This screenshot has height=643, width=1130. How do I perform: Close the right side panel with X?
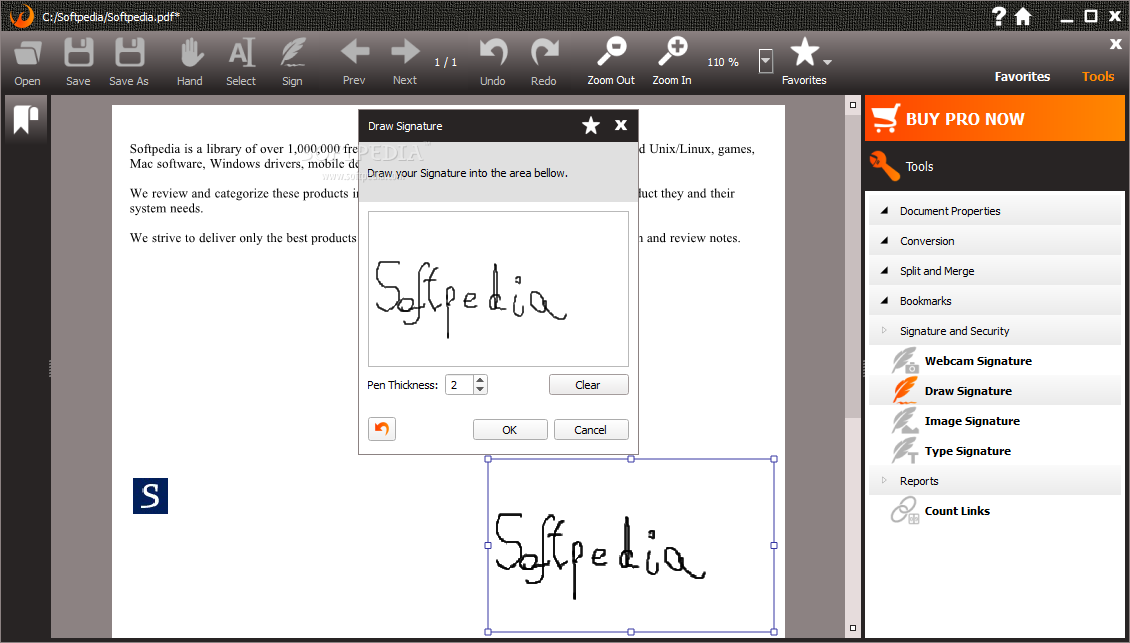click(x=1116, y=45)
